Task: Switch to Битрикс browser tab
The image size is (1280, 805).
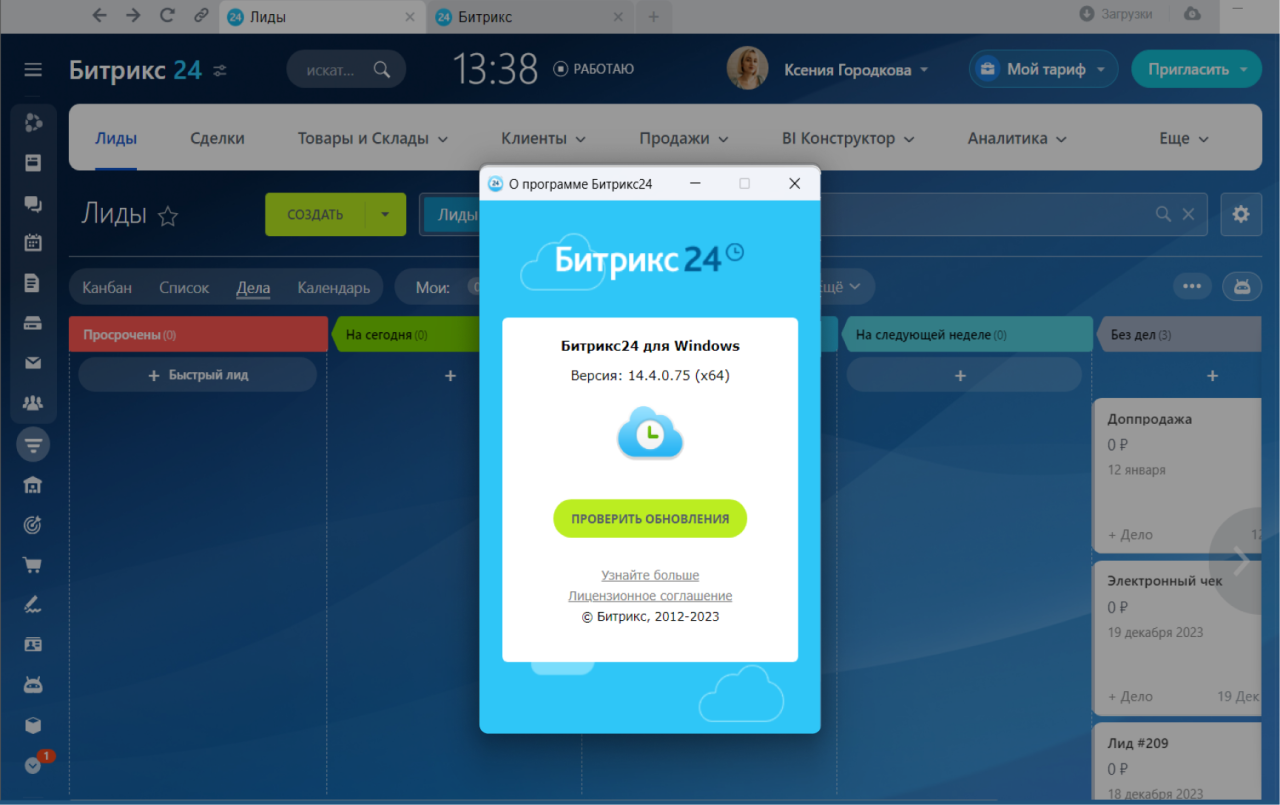Action: 530,17
